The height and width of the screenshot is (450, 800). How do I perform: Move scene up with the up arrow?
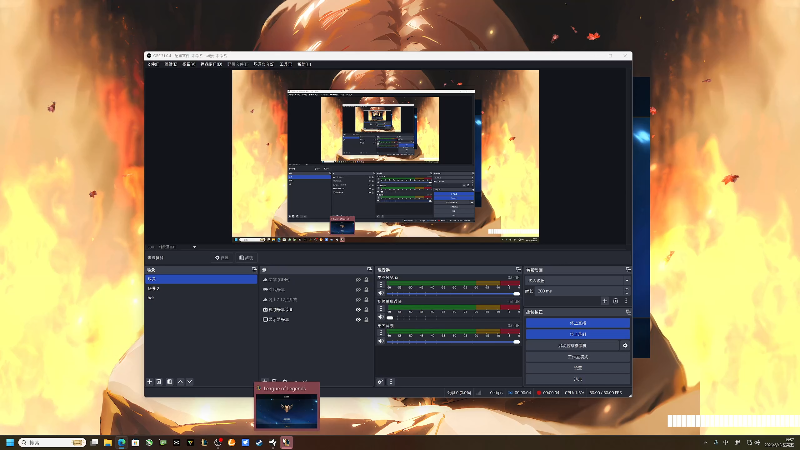coord(180,382)
